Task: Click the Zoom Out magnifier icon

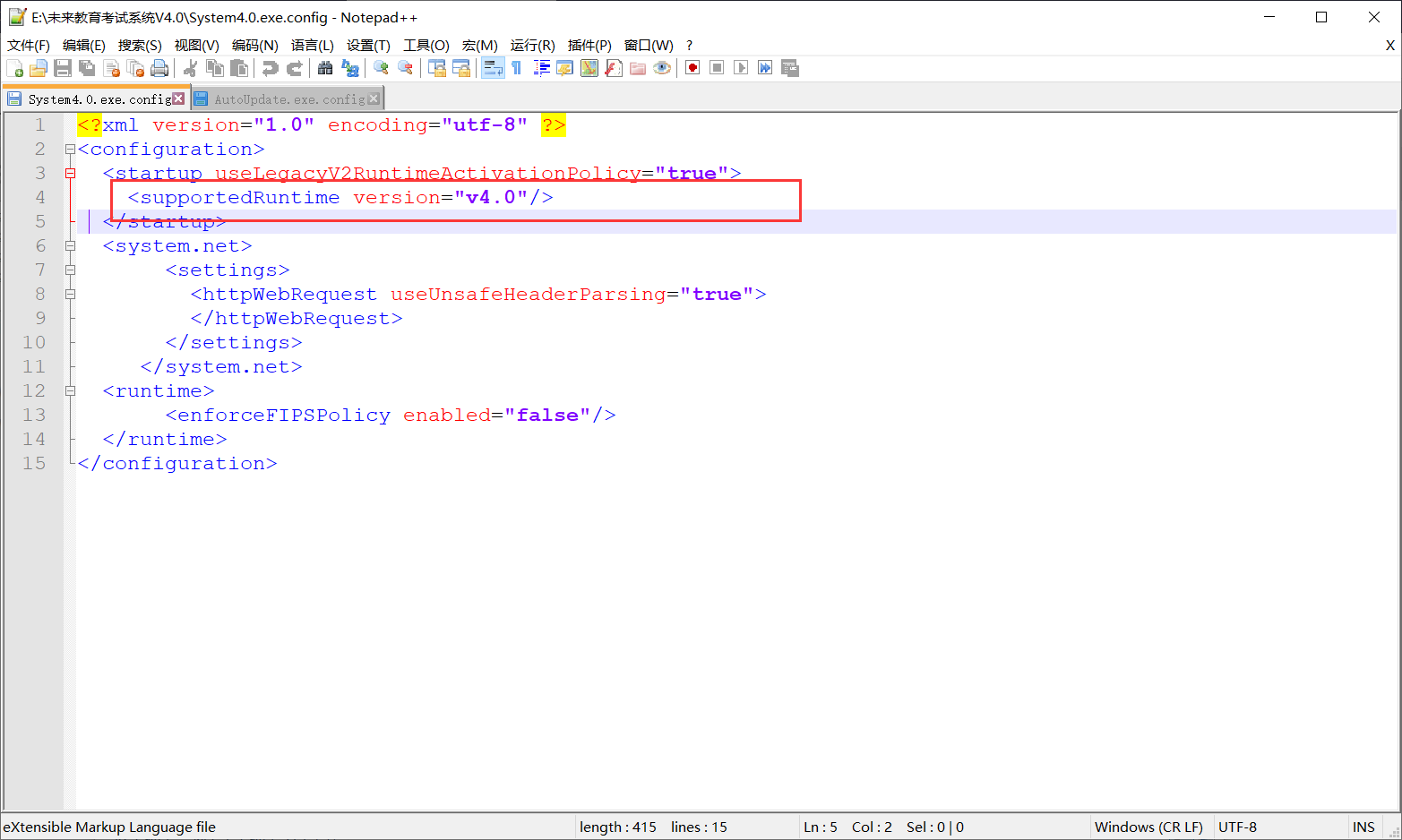Action: [x=405, y=68]
